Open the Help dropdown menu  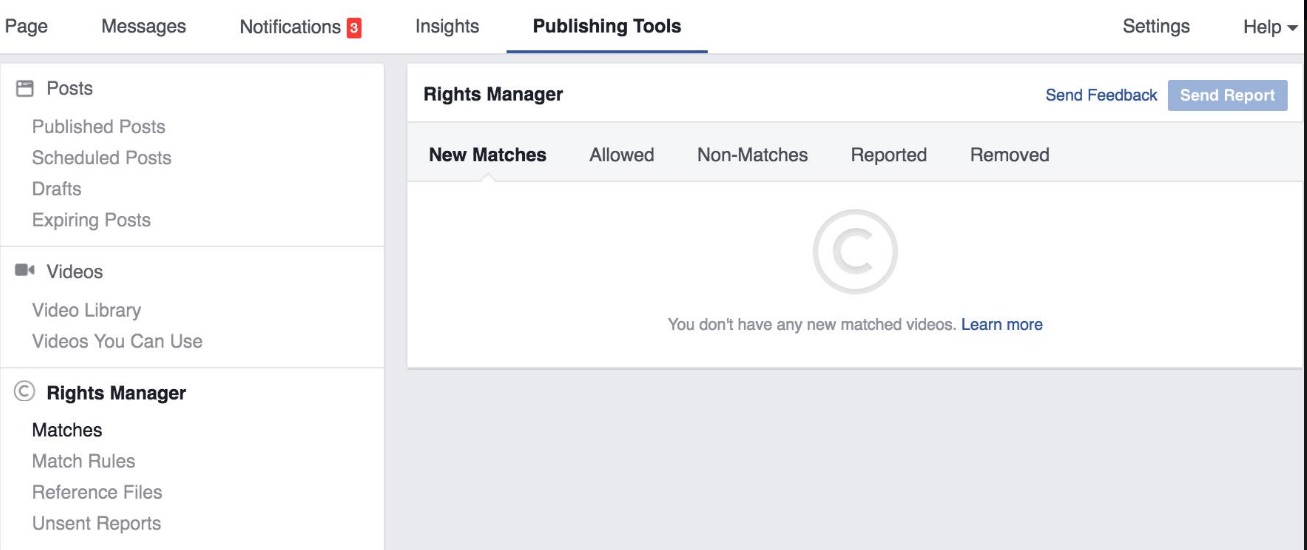click(x=1268, y=27)
